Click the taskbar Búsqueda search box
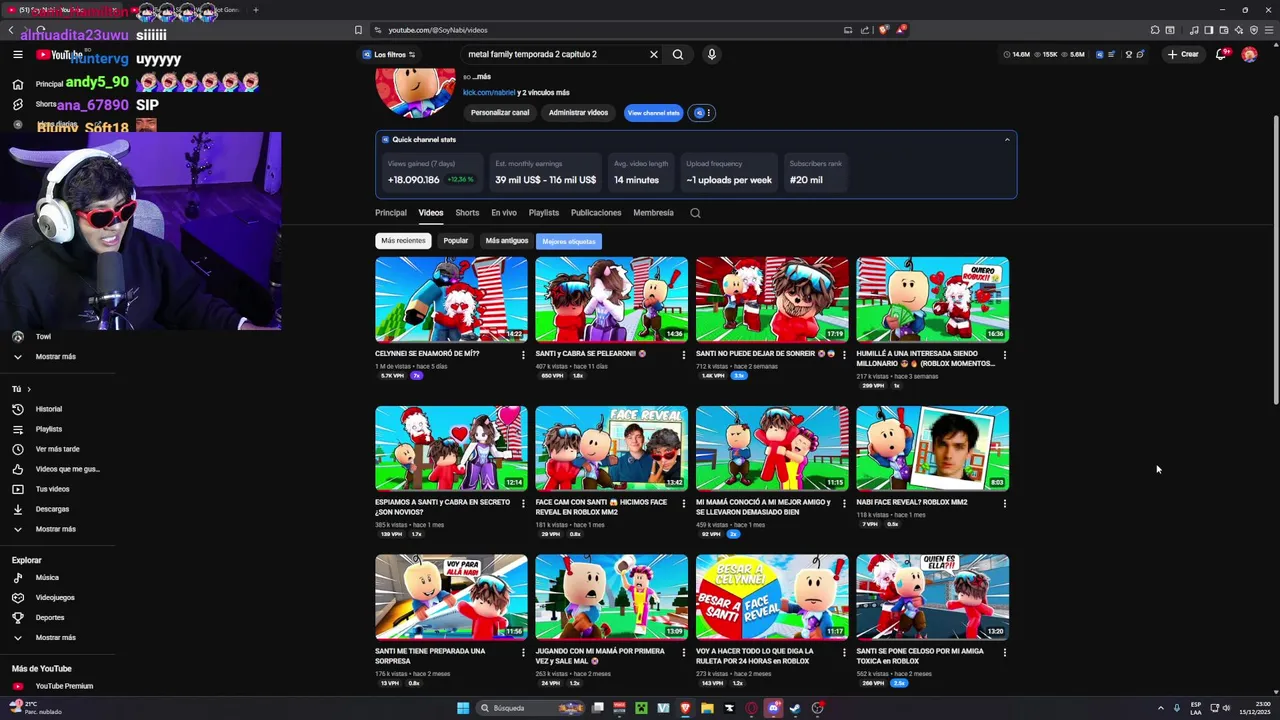 coord(530,708)
